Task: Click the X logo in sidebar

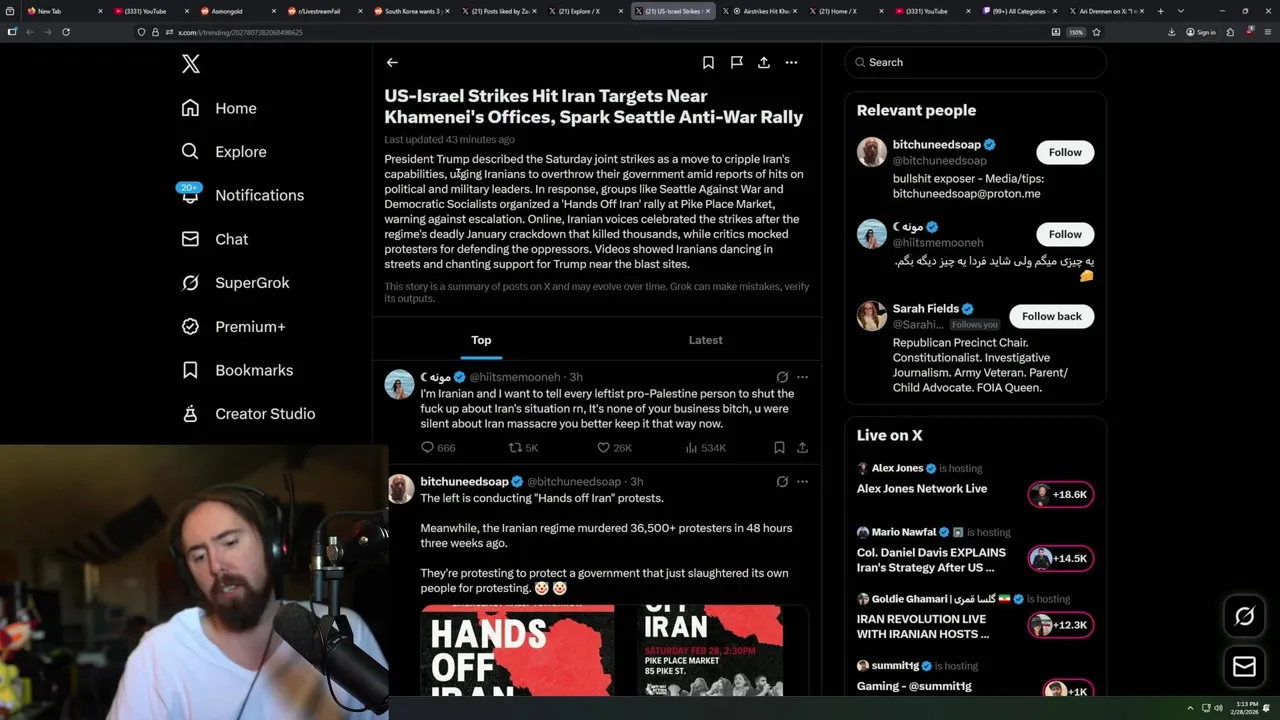Action: click(190, 64)
